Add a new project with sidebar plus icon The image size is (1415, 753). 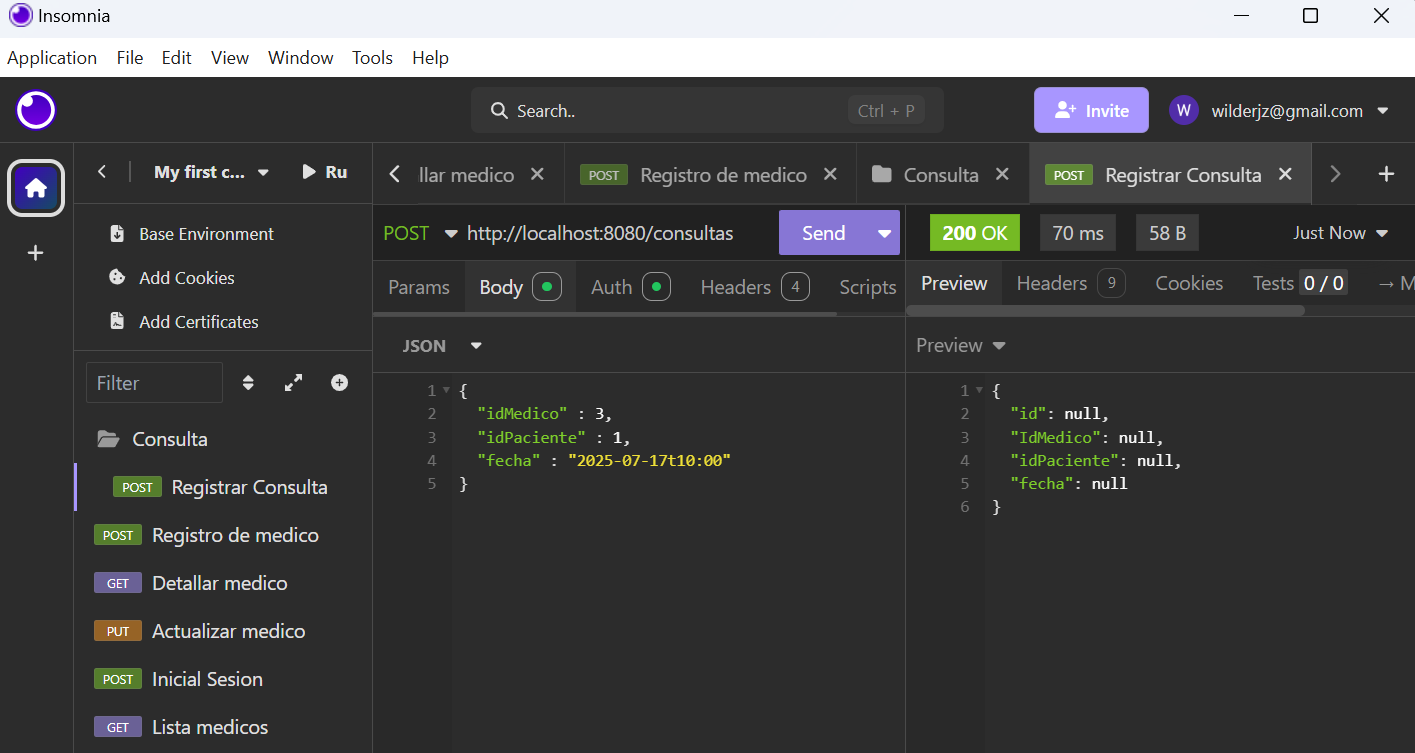(36, 253)
